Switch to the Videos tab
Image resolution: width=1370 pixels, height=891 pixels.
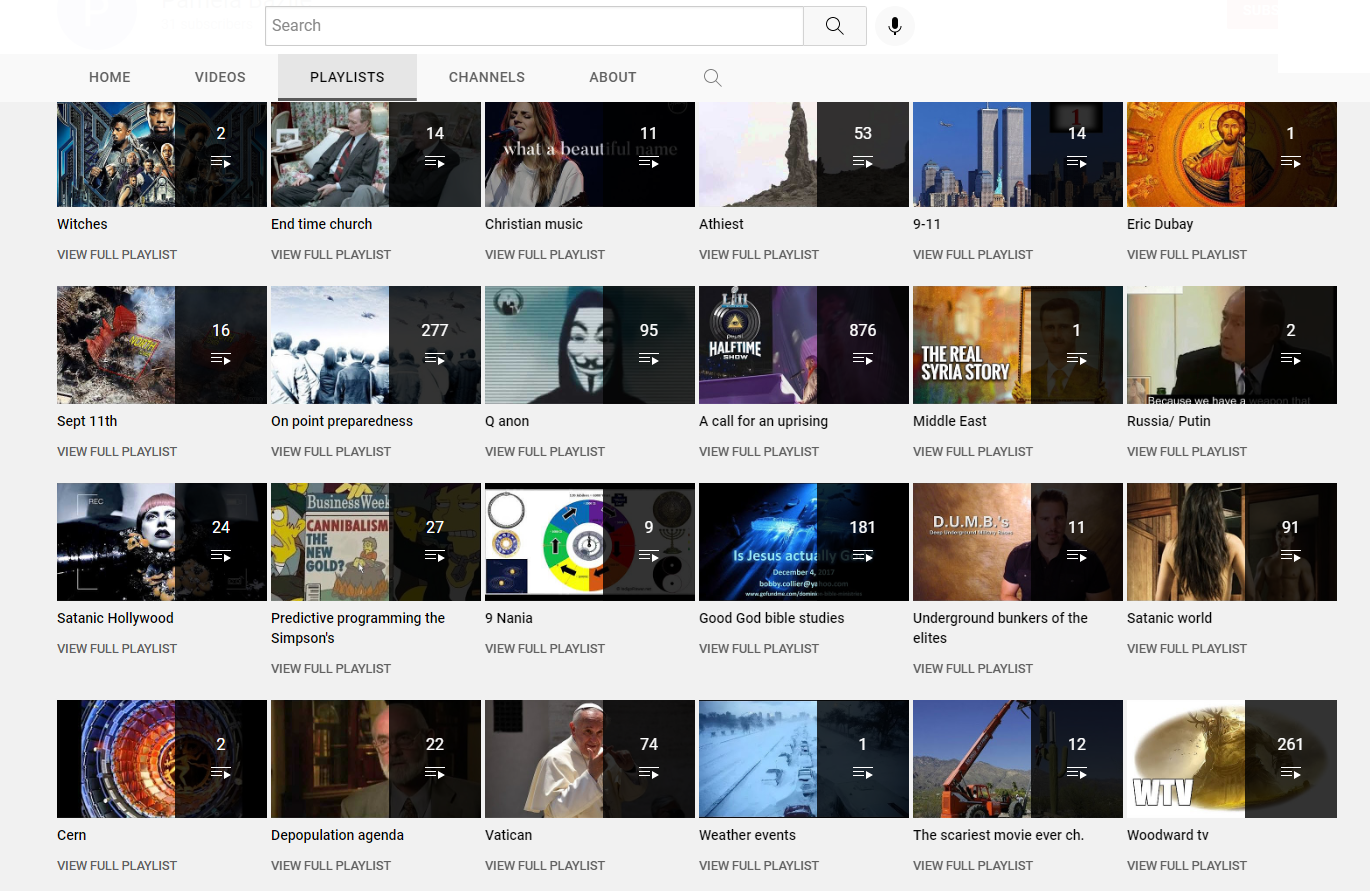(220, 77)
